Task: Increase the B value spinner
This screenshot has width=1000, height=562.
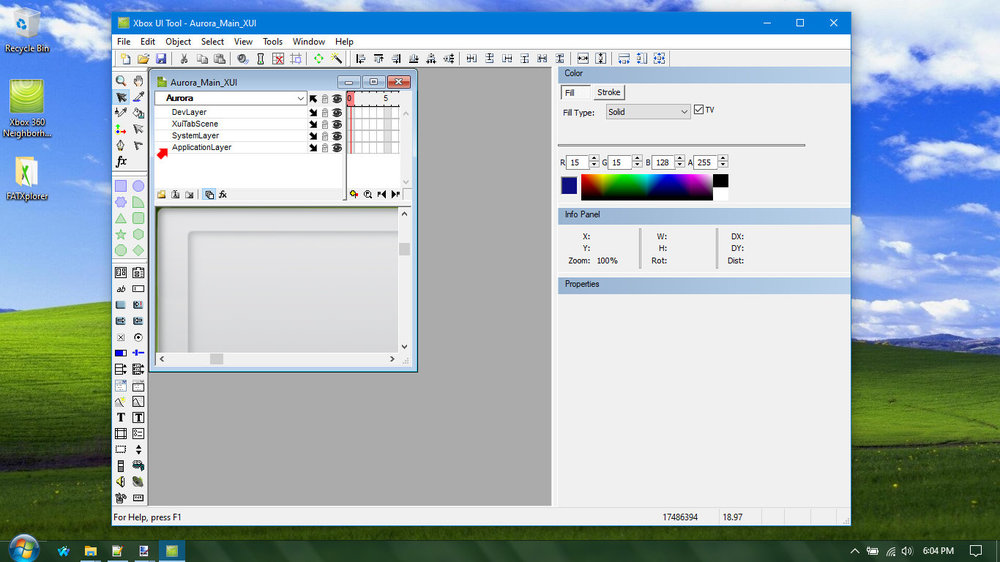Action: tap(679, 159)
